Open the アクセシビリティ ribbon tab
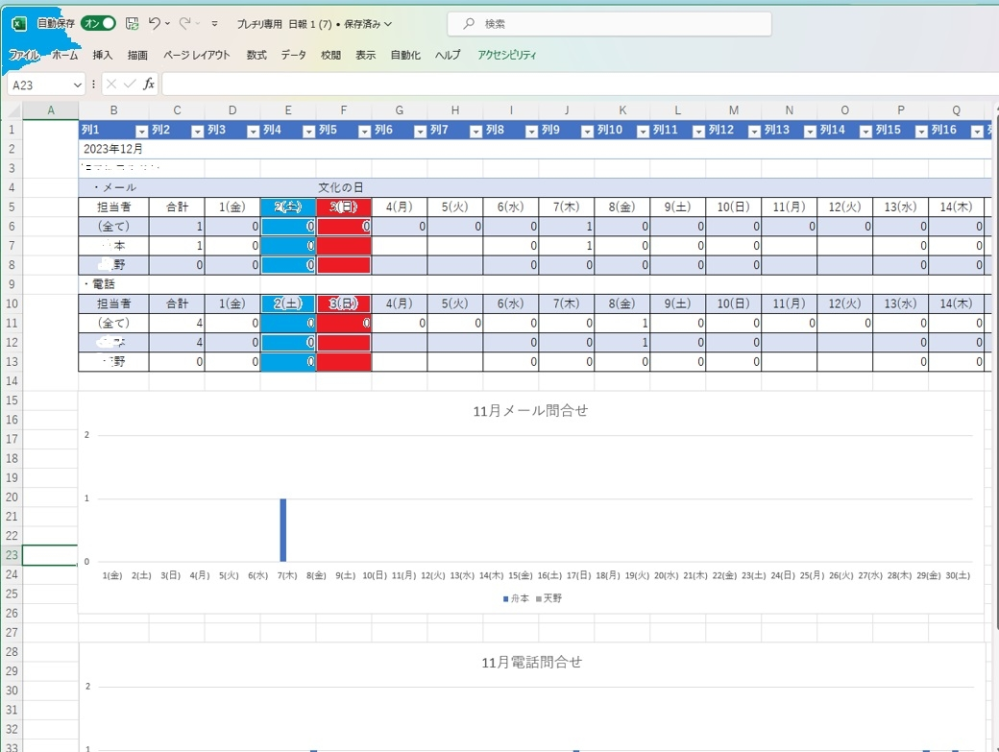The image size is (999, 752). pyautogui.click(x=507, y=55)
